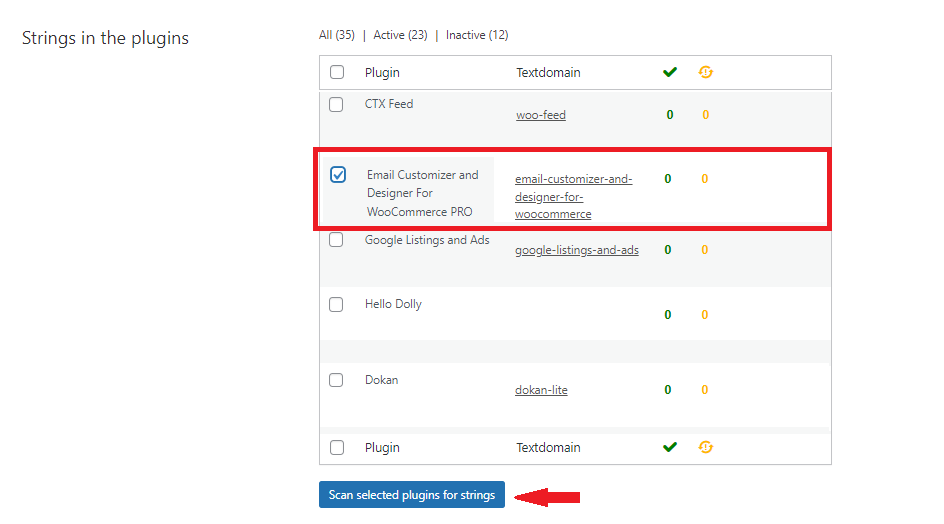The width and height of the screenshot is (944, 524).
Task: Click the CTX Feed plugin name
Action: [x=389, y=104]
